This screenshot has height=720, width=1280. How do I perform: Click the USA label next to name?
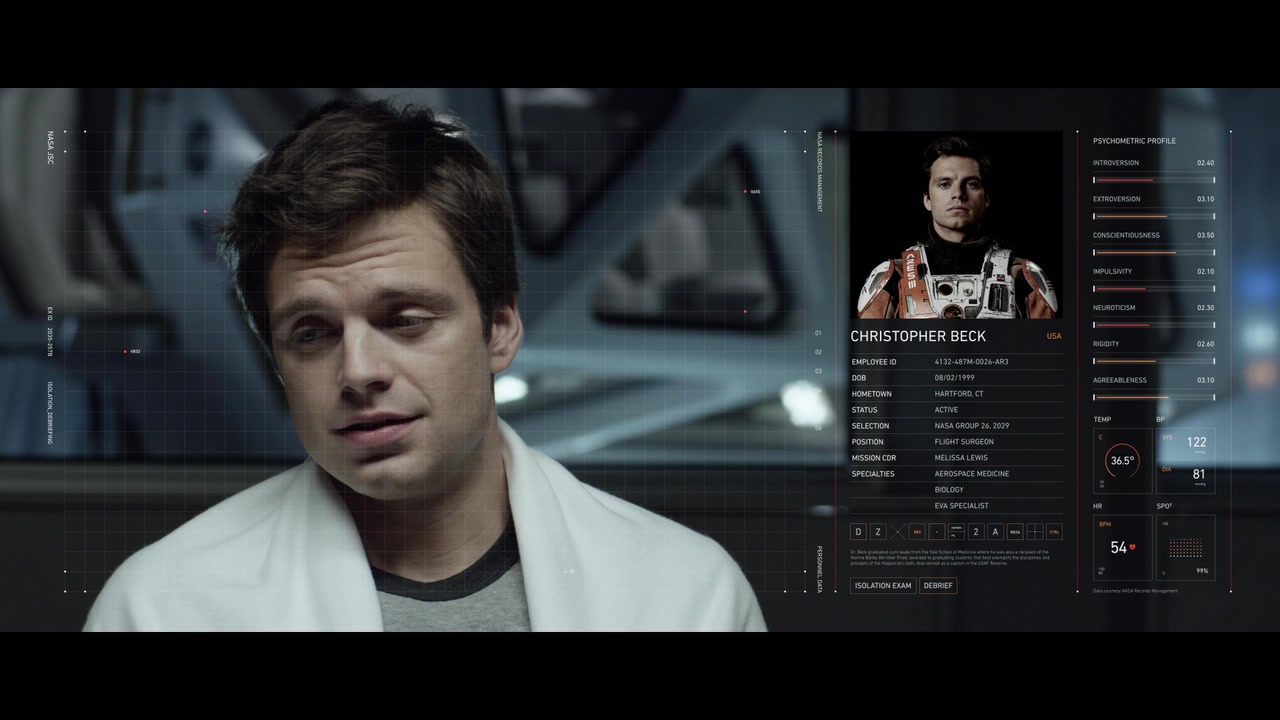click(1054, 336)
